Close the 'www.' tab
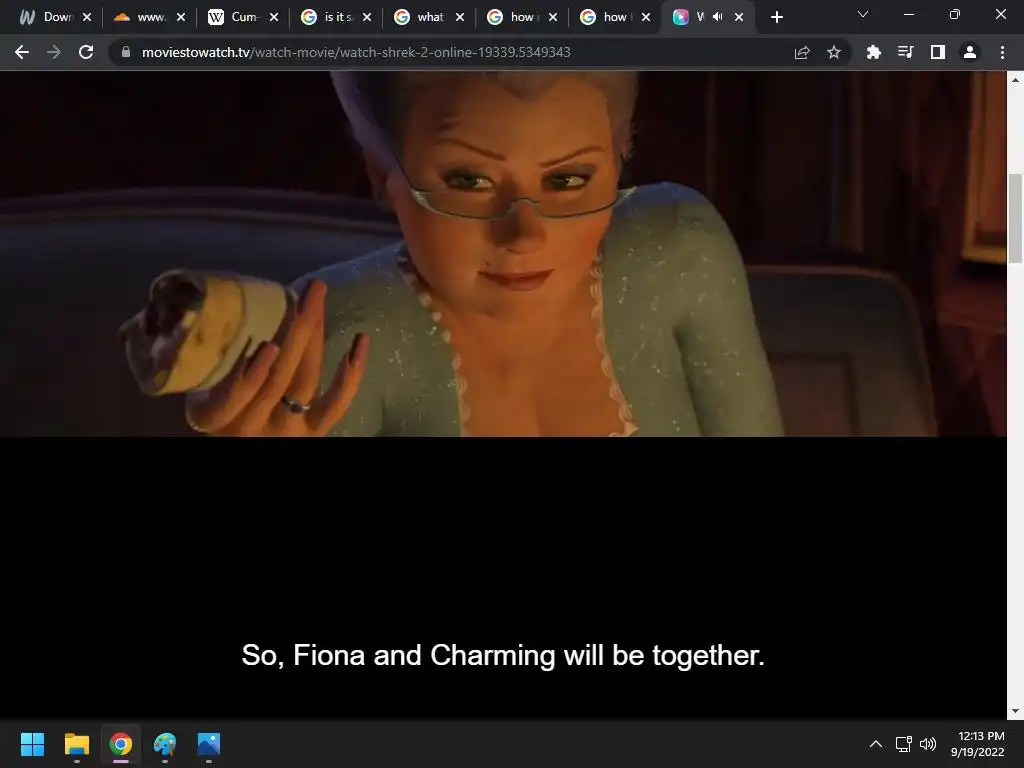Screen dimensions: 1024x768 (181, 17)
